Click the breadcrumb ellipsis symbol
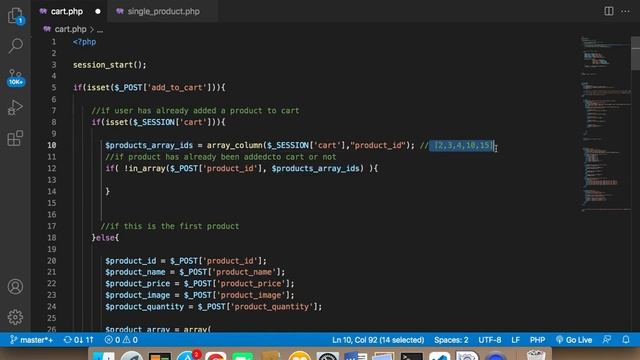640x360 pixels. point(100,29)
